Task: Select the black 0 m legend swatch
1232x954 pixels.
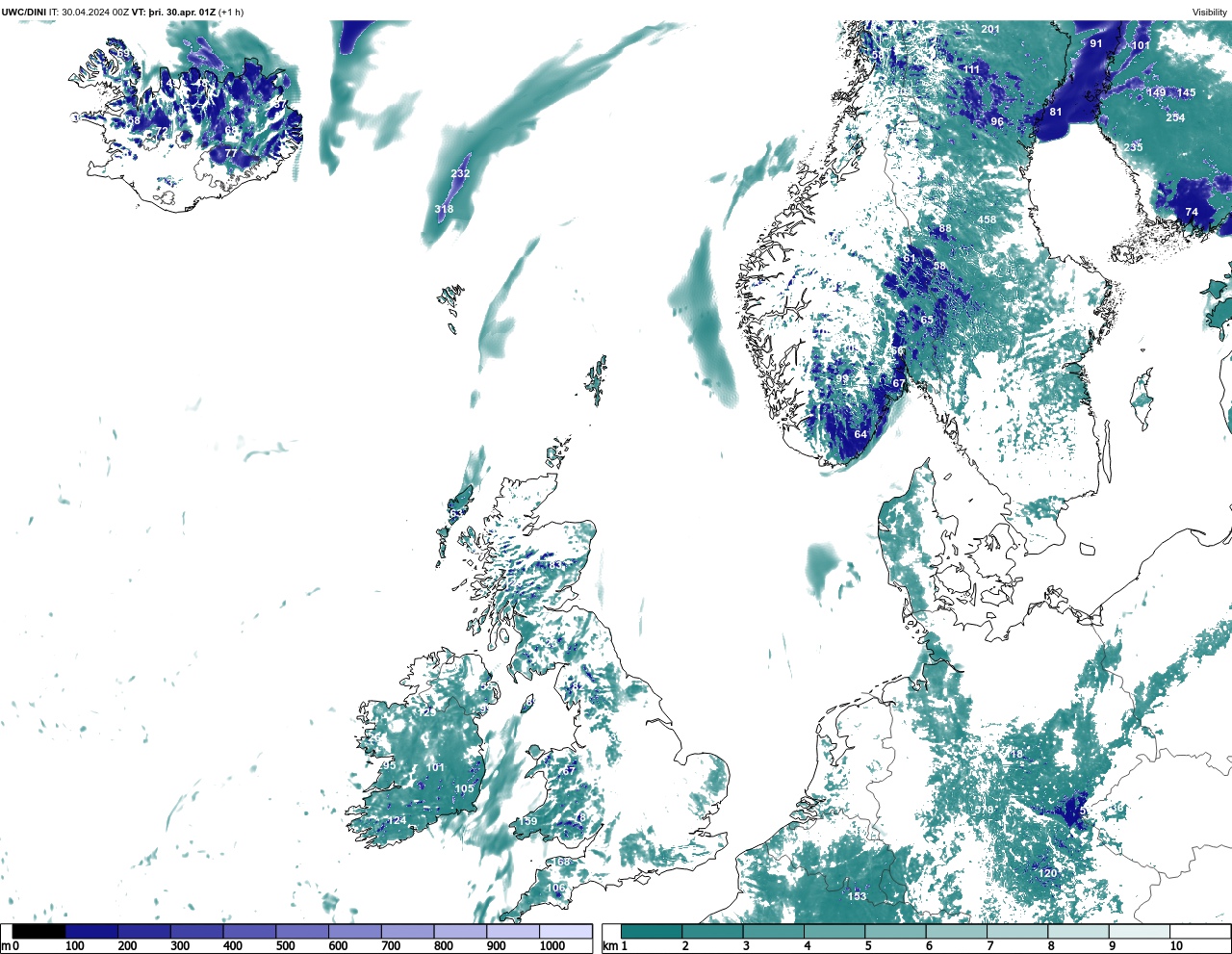Action: [39, 931]
